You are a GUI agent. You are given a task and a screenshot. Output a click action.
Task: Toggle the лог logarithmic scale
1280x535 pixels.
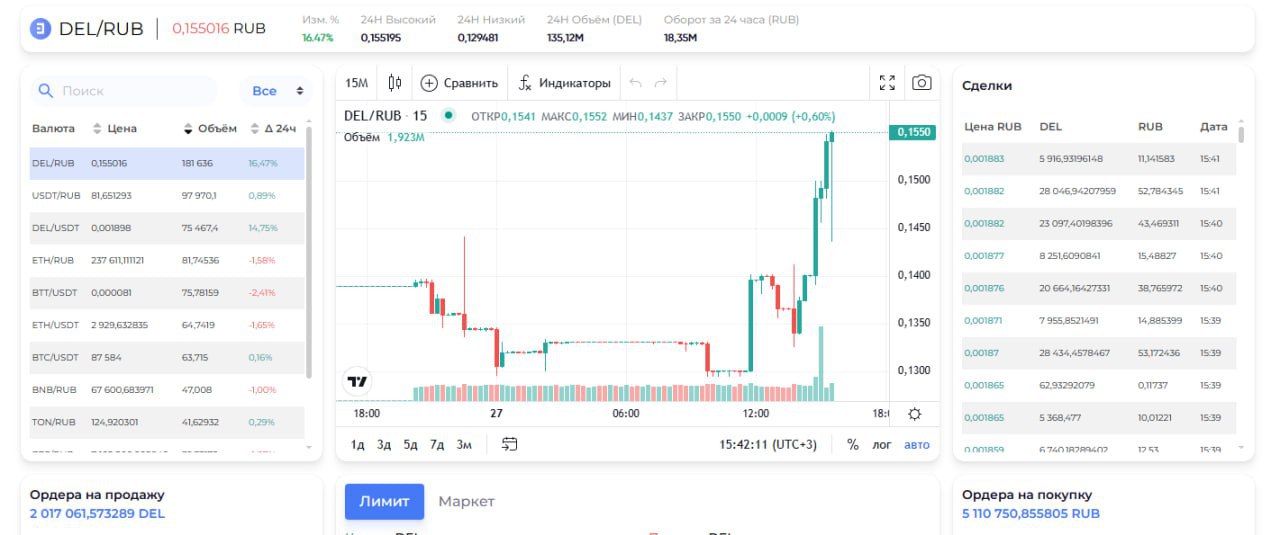882,444
